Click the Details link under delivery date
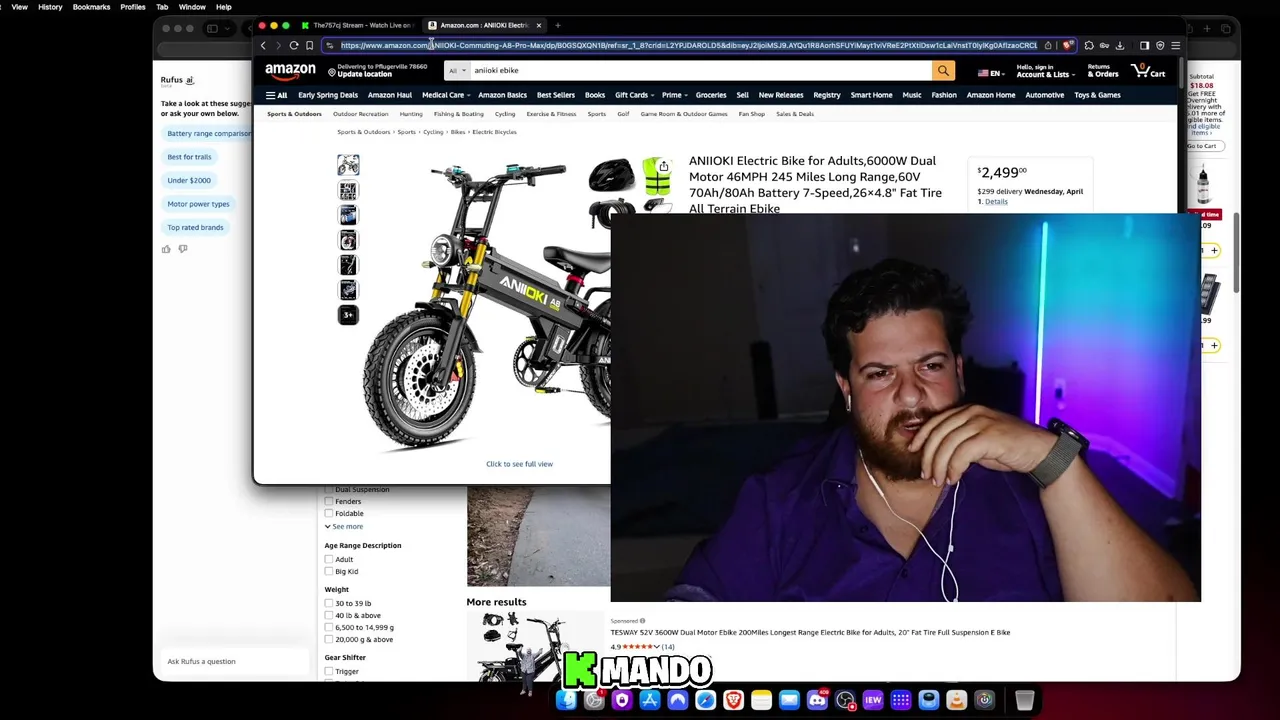This screenshot has height=720, width=1280. 996,201
